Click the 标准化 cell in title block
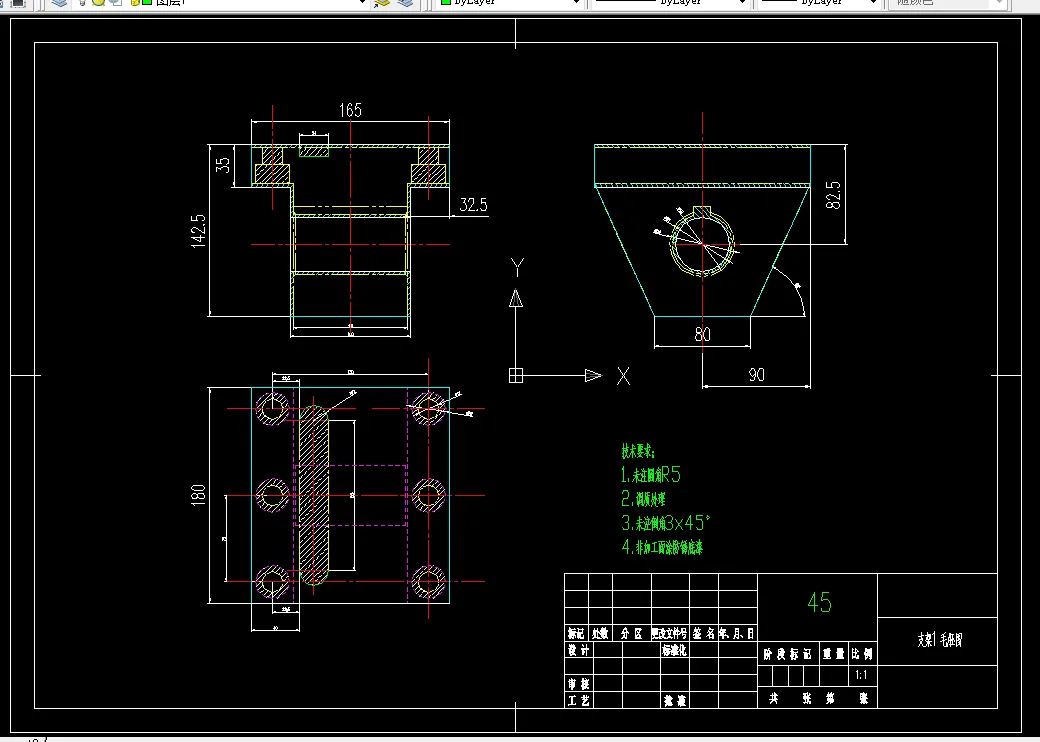This screenshot has height=742, width=1040. pos(675,650)
